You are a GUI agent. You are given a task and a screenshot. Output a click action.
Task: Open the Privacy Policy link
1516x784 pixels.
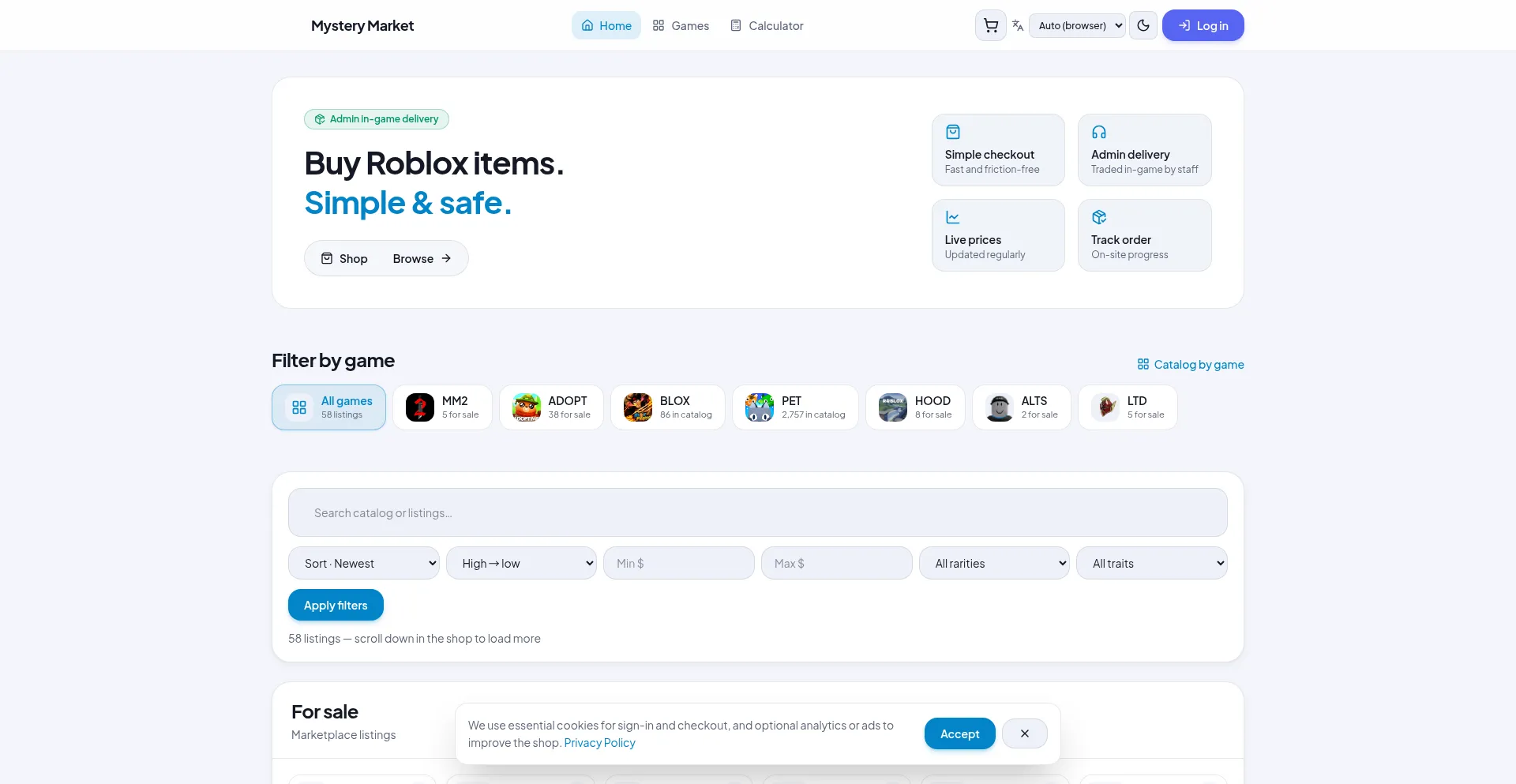(x=599, y=743)
